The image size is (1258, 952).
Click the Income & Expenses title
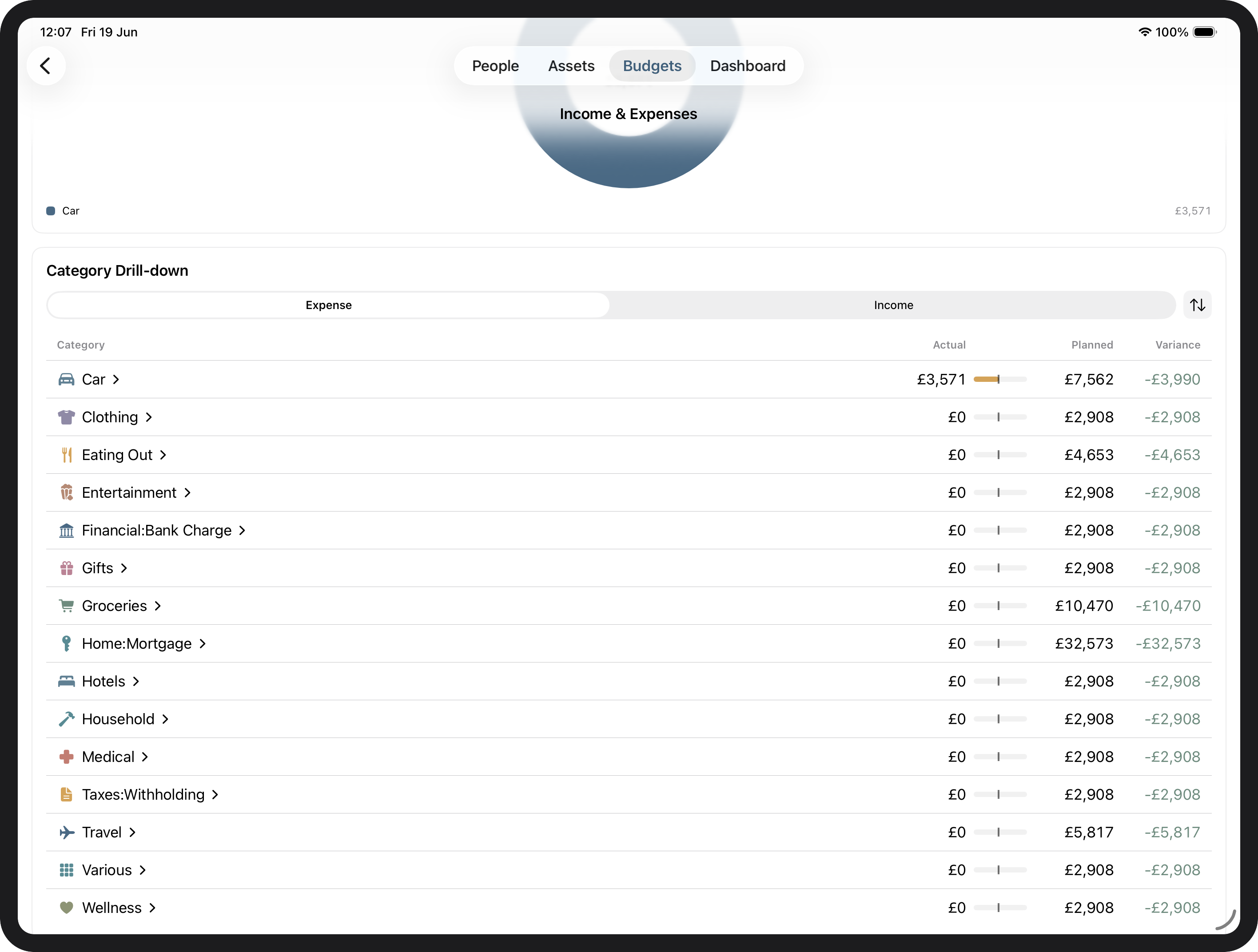point(629,114)
